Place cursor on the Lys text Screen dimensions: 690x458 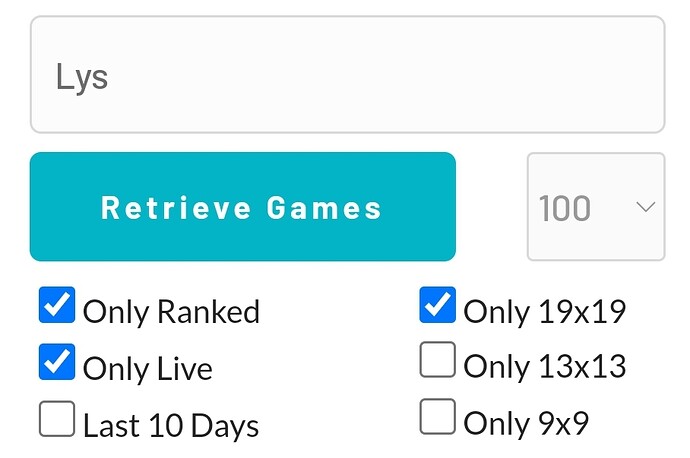[82, 77]
